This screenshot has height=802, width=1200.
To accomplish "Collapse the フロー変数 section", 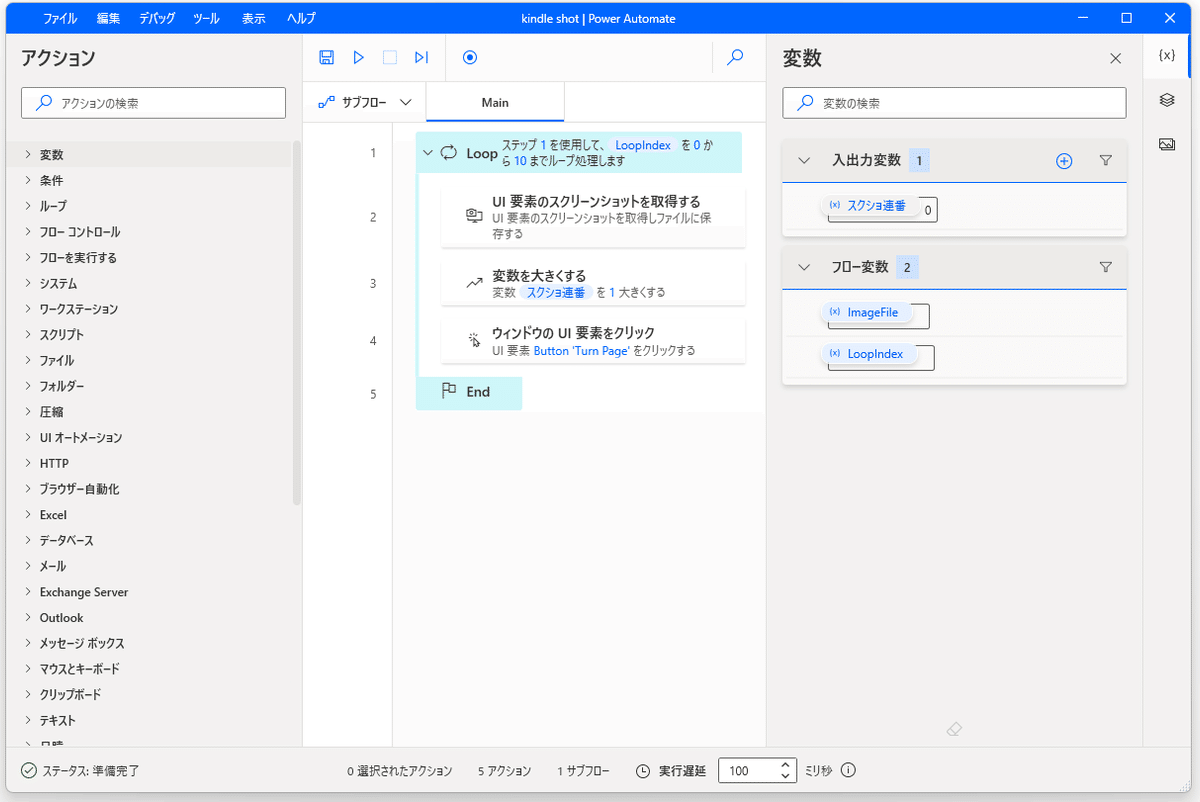I will 804,267.
